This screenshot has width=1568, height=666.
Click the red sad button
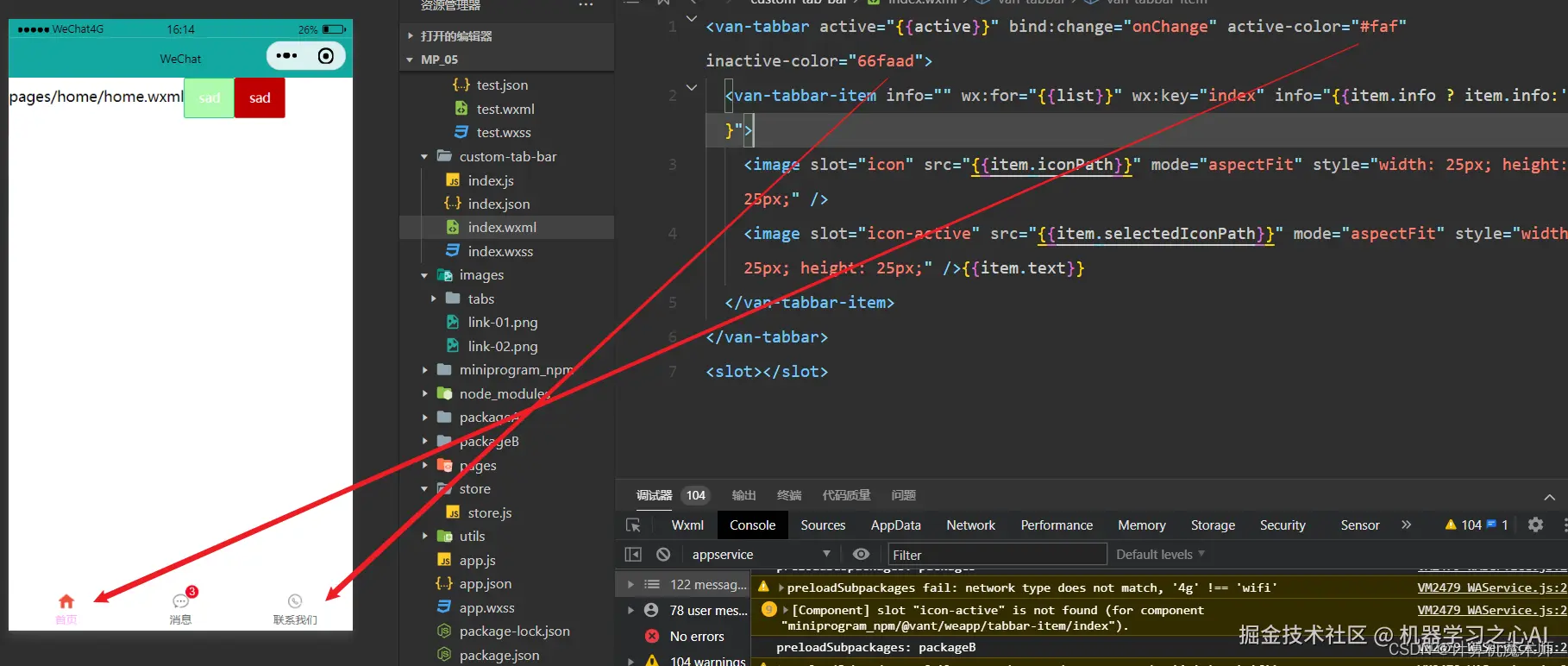260,97
